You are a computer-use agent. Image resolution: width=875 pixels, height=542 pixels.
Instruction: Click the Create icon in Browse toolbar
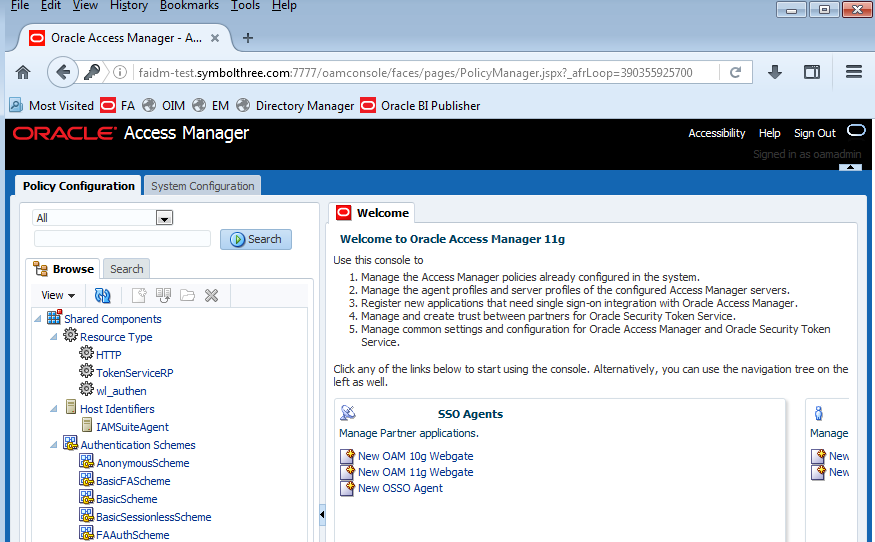point(139,295)
